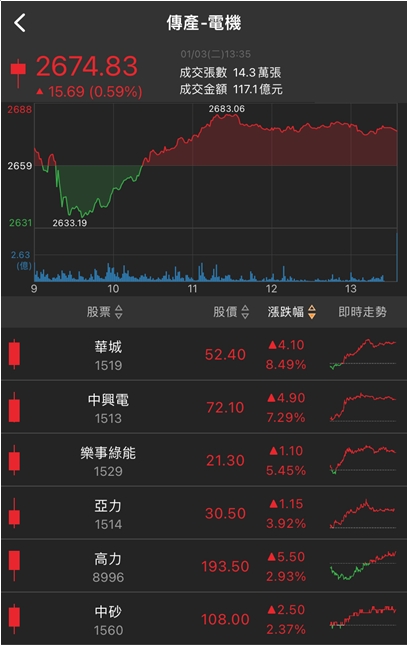
Task: Click the timestamp 01/03(二)13:35
Action: 216,54
